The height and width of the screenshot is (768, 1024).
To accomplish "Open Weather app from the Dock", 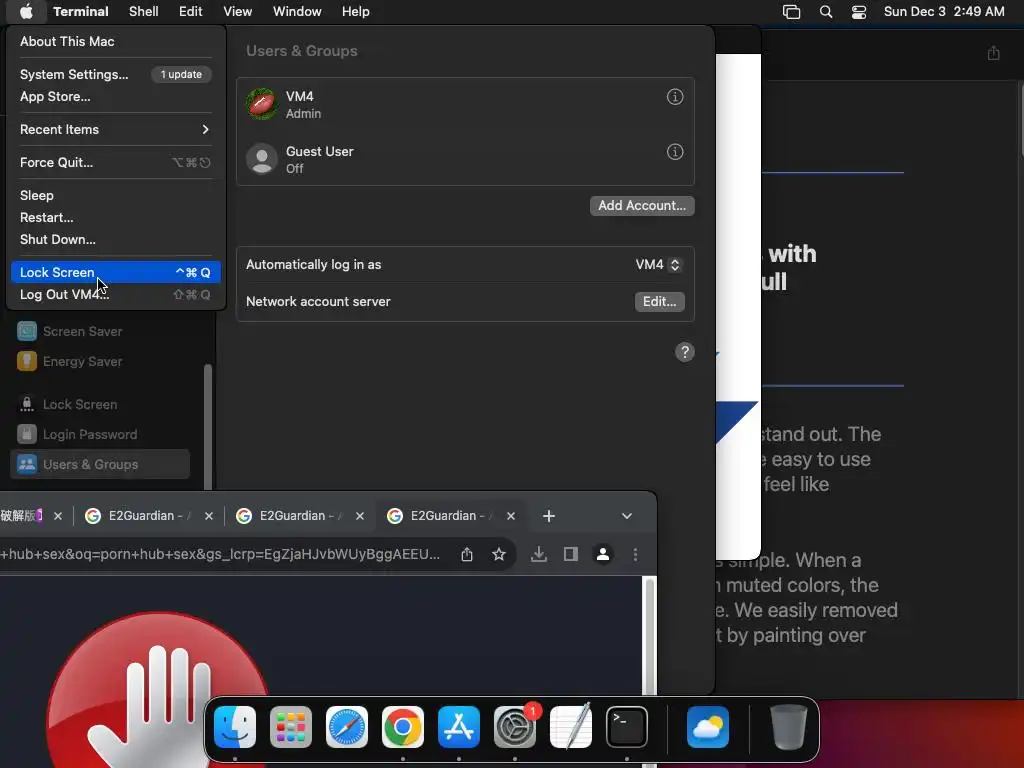I will click(708, 727).
